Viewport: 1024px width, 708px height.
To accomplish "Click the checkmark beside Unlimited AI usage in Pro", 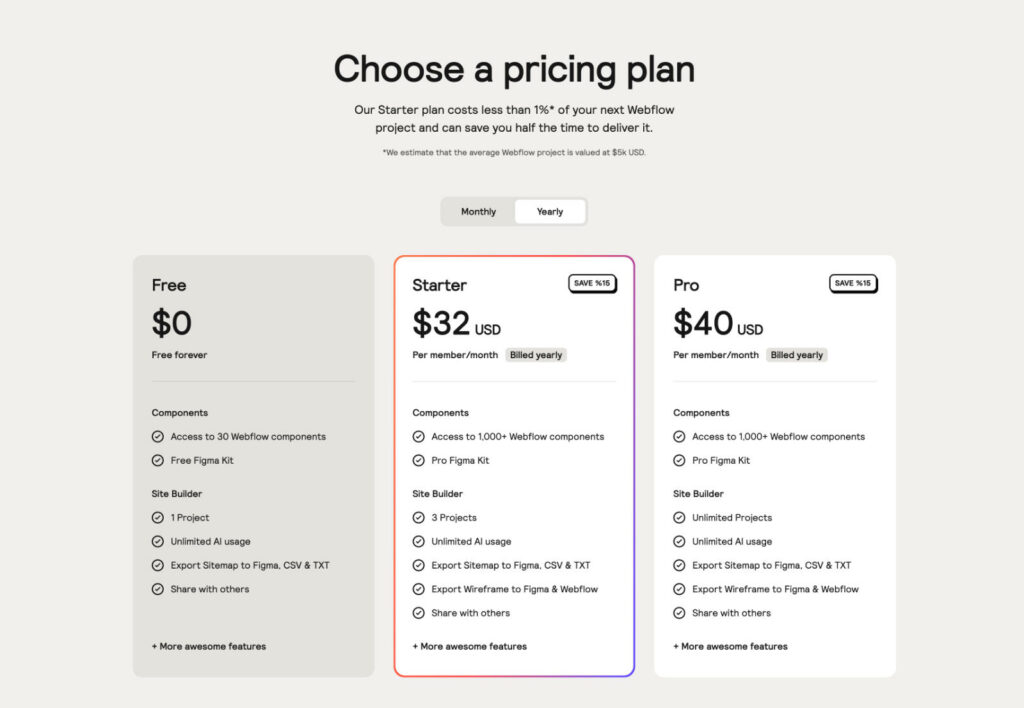I will [x=679, y=541].
